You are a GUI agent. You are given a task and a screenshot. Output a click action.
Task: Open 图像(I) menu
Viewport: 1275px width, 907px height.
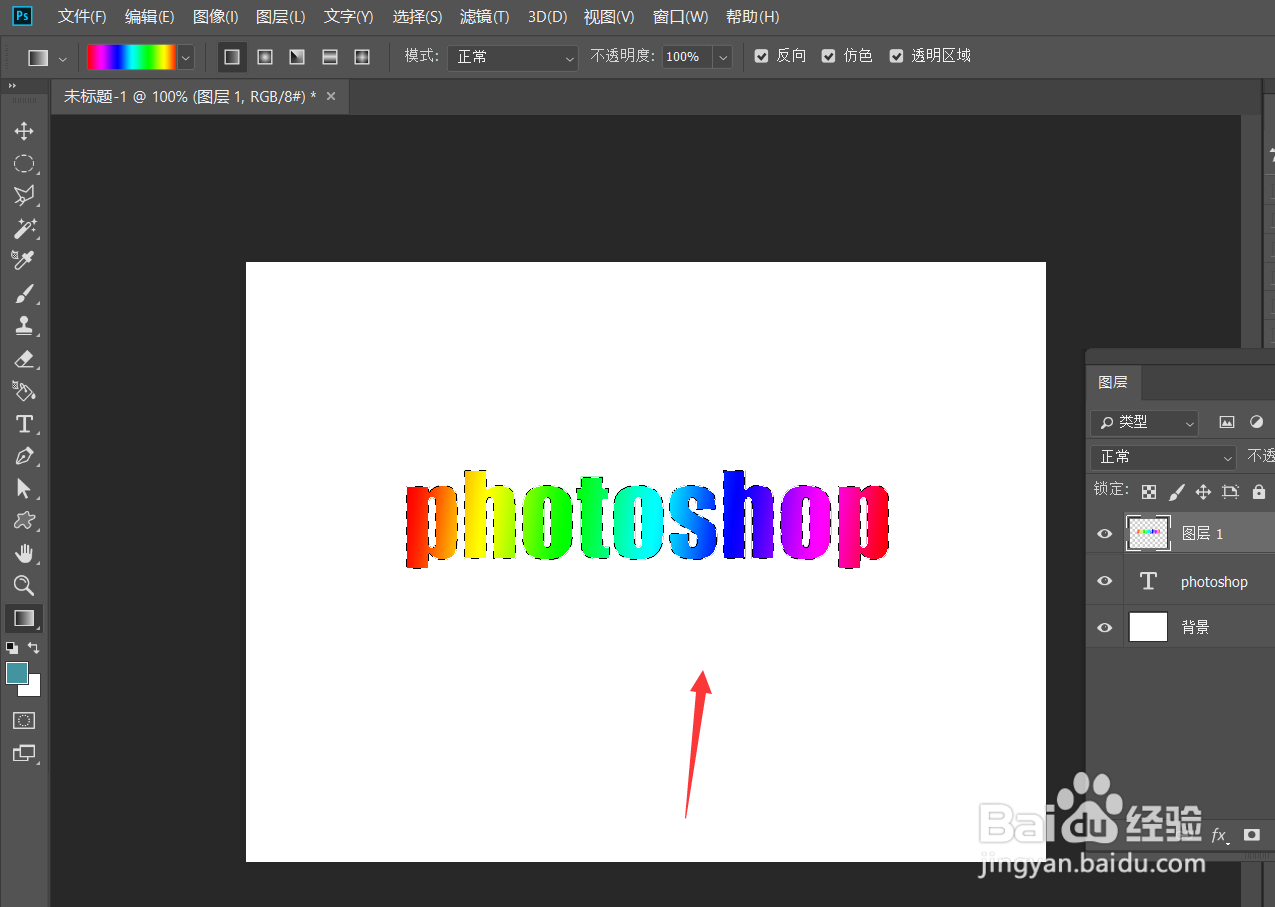pos(215,17)
